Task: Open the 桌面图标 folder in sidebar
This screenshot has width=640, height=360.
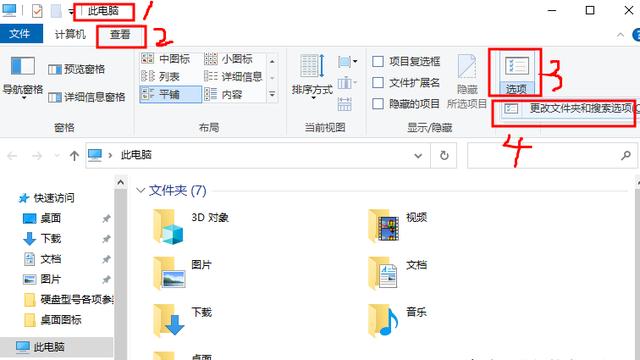Action: click(53, 320)
